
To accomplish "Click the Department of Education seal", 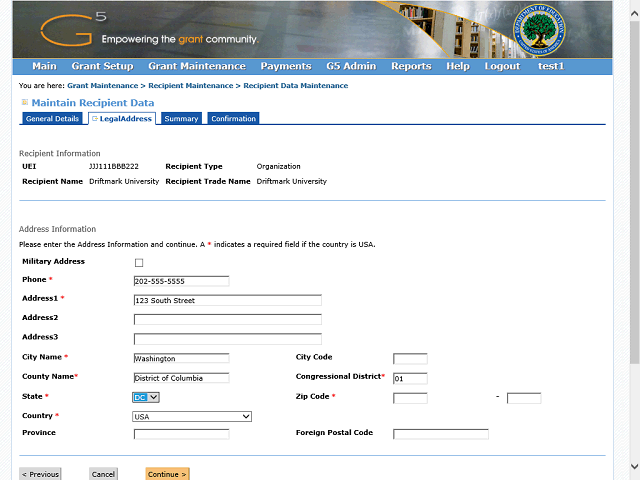I will [539, 30].
